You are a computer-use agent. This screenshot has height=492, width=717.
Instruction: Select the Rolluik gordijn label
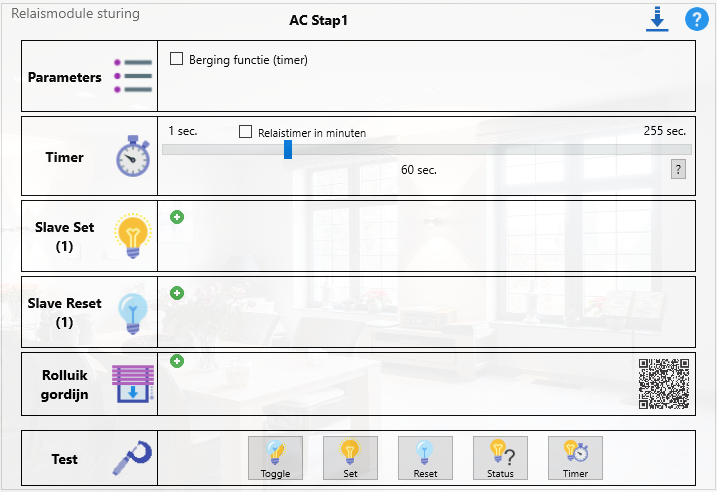(64, 385)
